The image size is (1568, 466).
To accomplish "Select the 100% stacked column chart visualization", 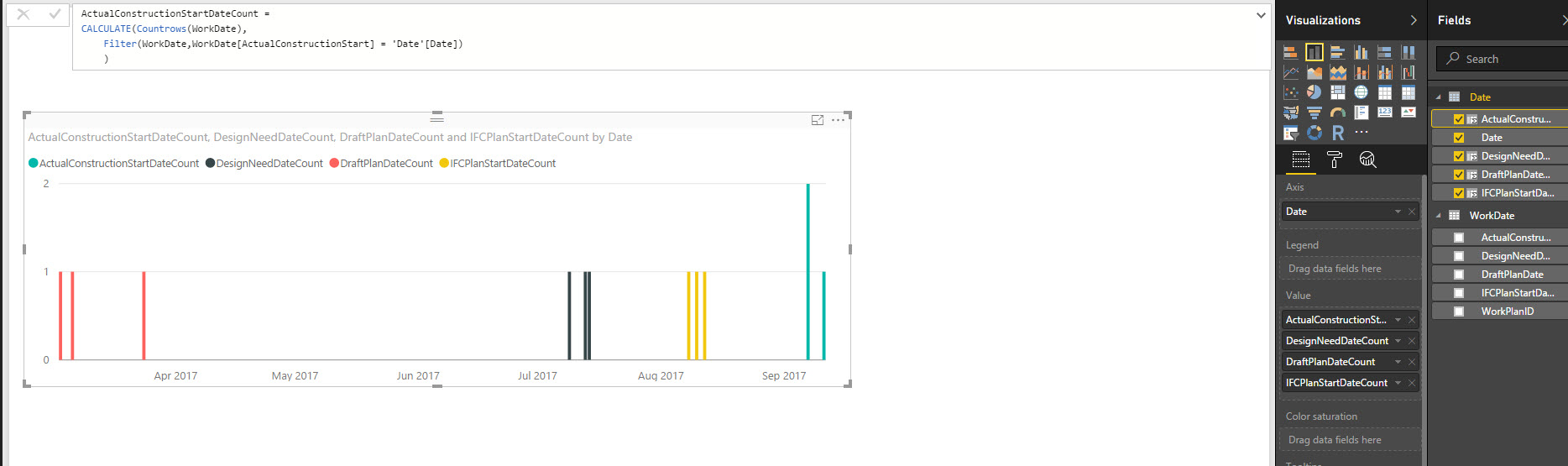I will pyautogui.click(x=1409, y=52).
